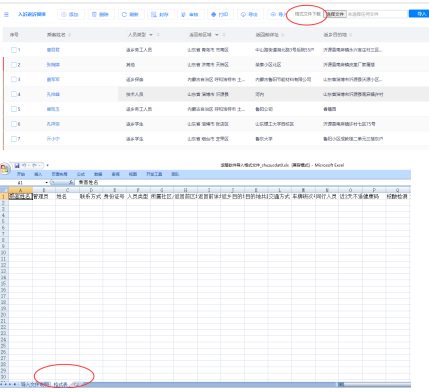Viewport: 429px width, 392px height.
Task: Tick the checkbox for row 7
Action: (x=14, y=139)
